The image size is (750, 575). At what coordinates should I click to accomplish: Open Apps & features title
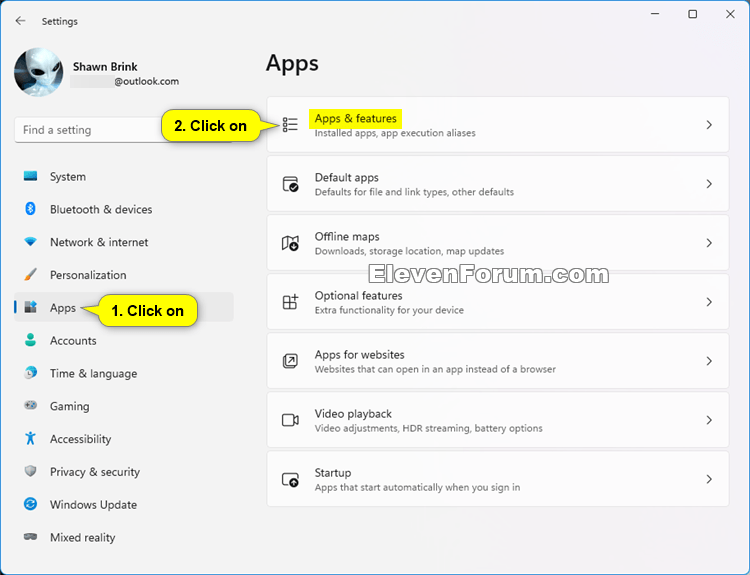[355, 118]
